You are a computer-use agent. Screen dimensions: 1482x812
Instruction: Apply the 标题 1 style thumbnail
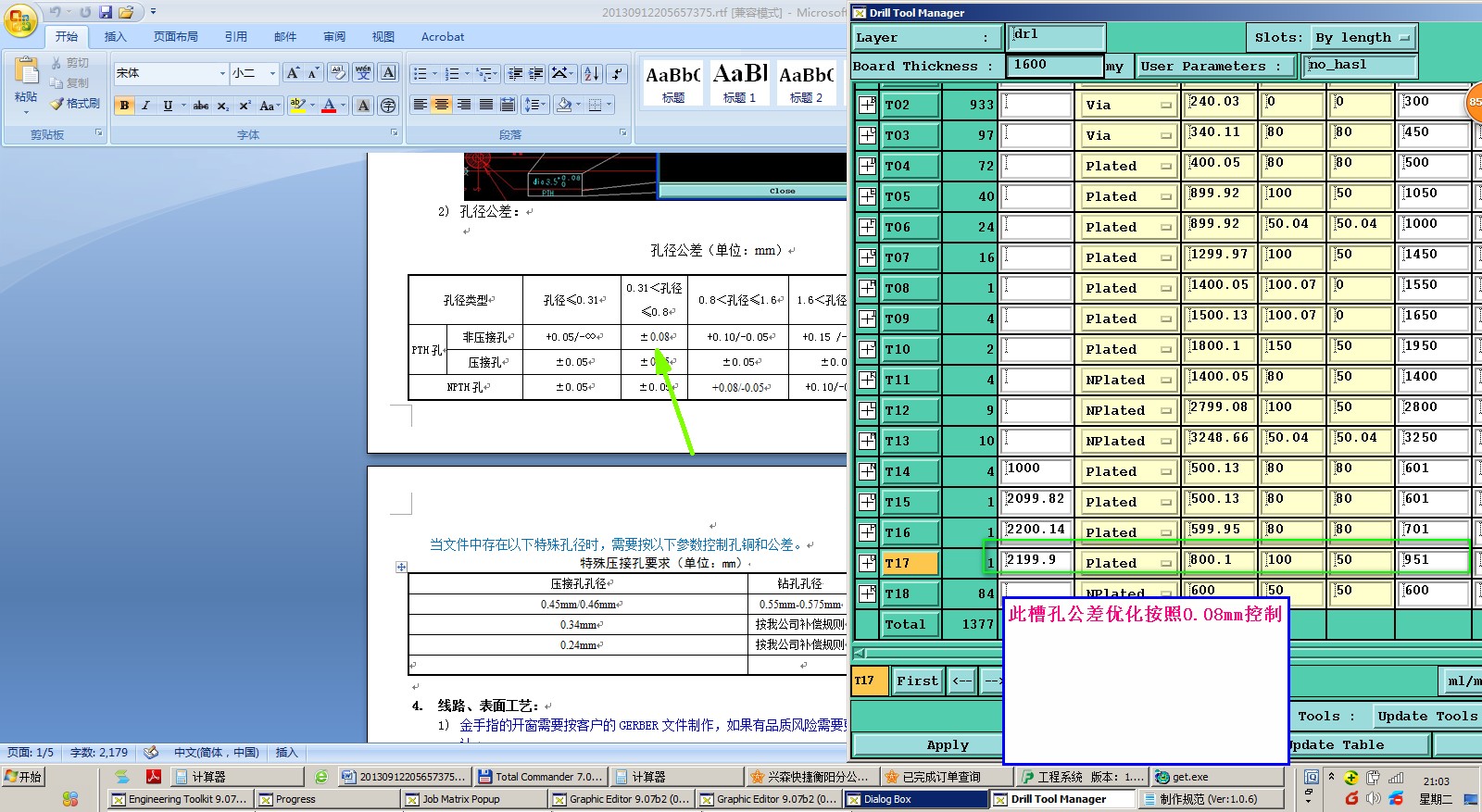[740, 81]
